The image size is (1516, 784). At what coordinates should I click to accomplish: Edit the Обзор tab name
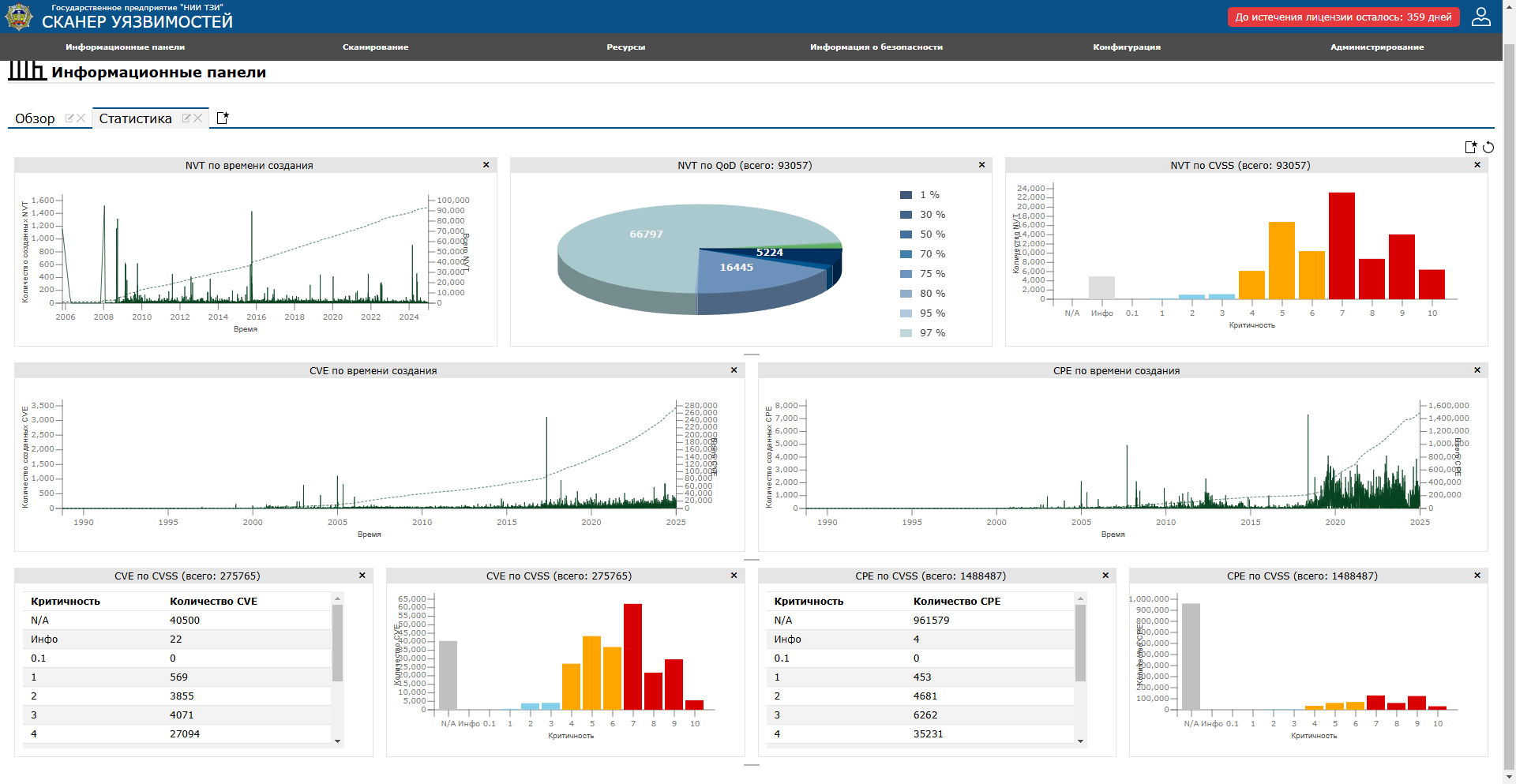(69, 118)
